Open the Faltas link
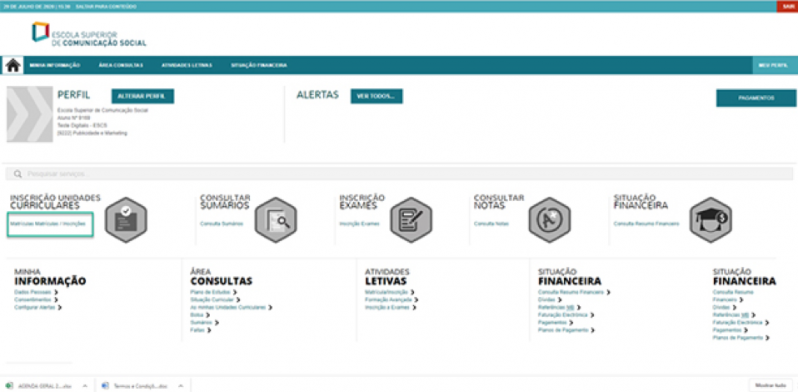 197,330
